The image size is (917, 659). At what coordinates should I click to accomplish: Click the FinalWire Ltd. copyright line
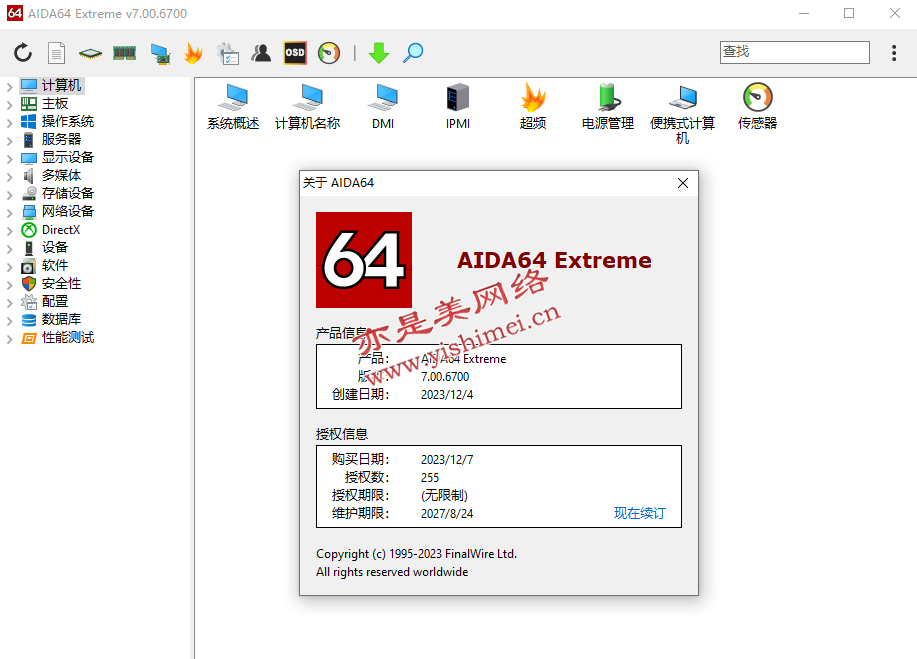tap(416, 554)
